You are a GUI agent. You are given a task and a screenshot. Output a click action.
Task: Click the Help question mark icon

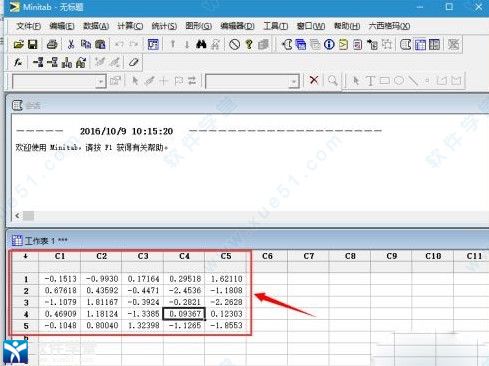point(249,44)
